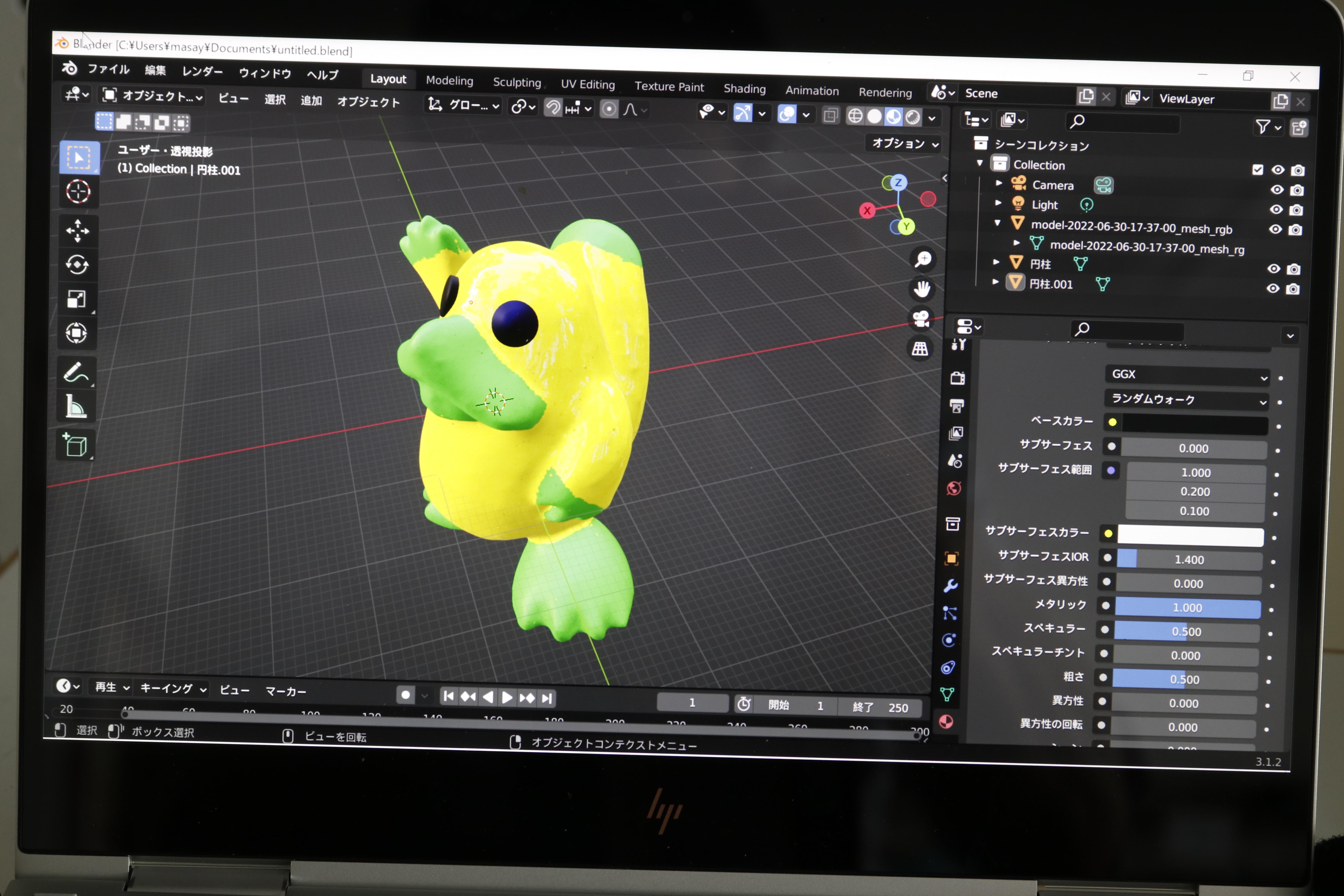Open Modifier properties wrench icon

pyautogui.click(x=950, y=586)
